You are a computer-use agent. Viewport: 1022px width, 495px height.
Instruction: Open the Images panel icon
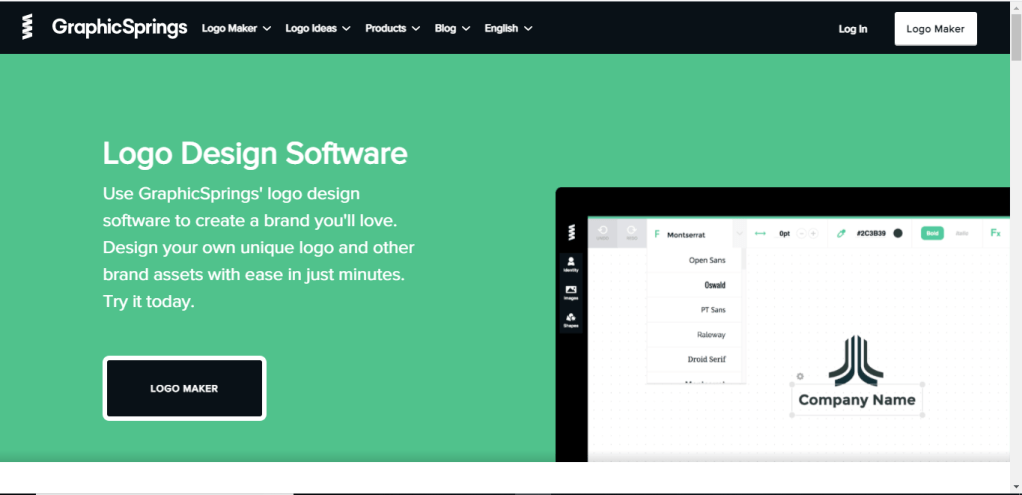click(571, 292)
